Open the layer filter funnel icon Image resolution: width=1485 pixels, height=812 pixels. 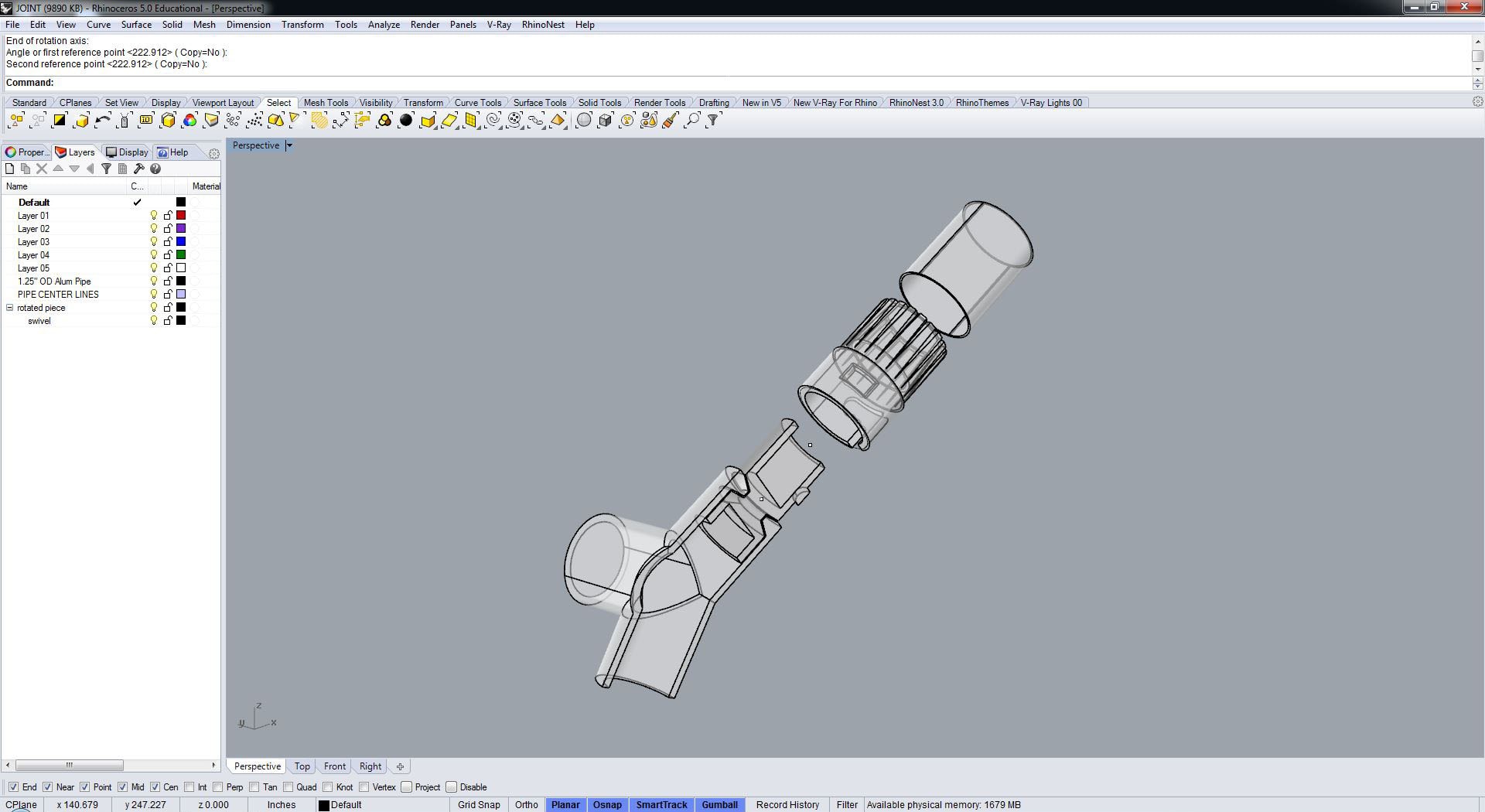pyautogui.click(x=108, y=169)
